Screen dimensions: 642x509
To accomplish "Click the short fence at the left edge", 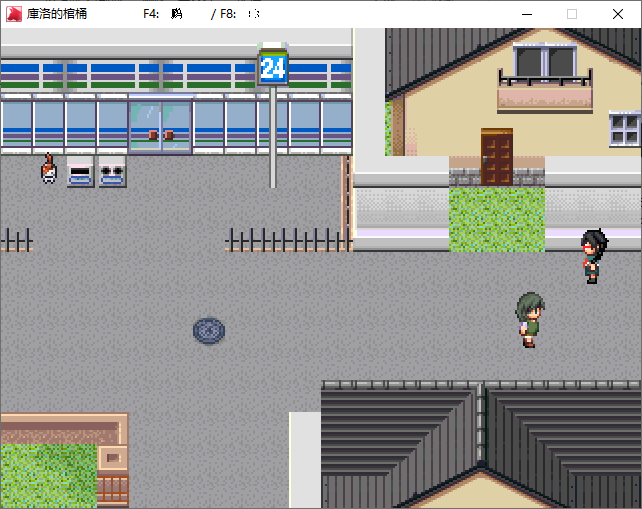I will click(16, 240).
